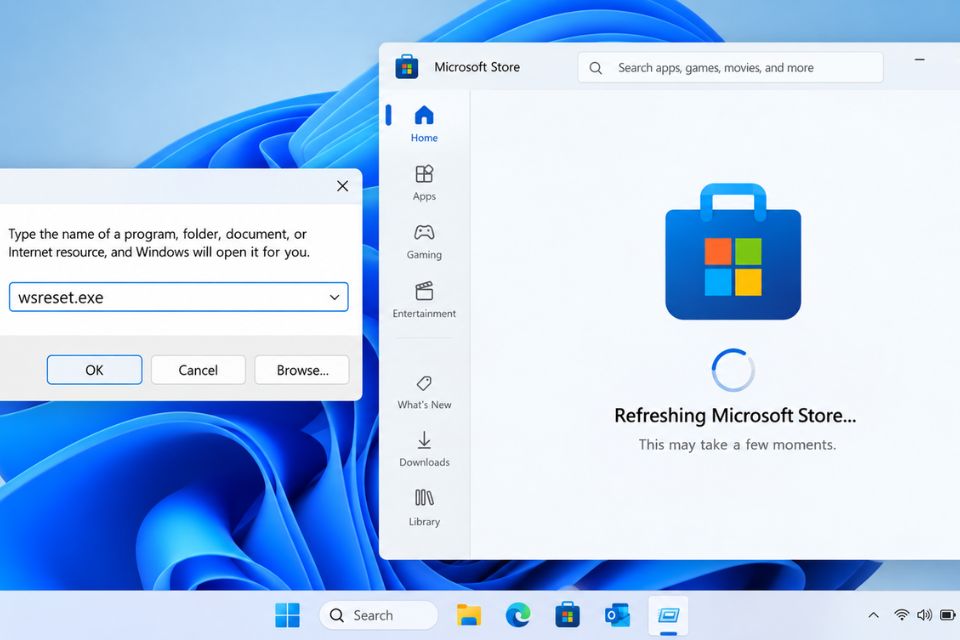
Task: Expand the Run command history dropdown
Action: coord(334,297)
